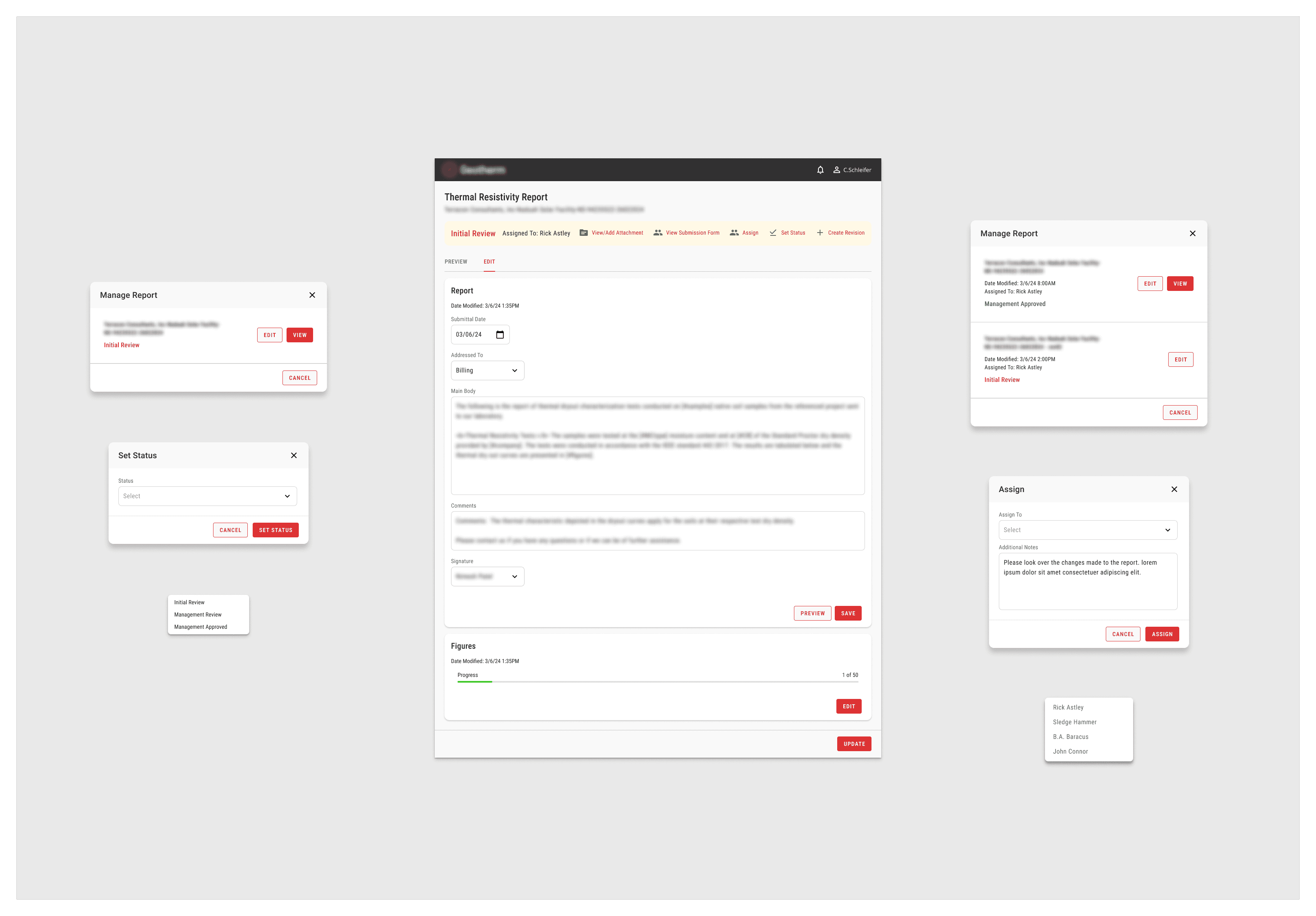Choose Sledge Hammer from assignee list

pyautogui.click(x=1074, y=722)
